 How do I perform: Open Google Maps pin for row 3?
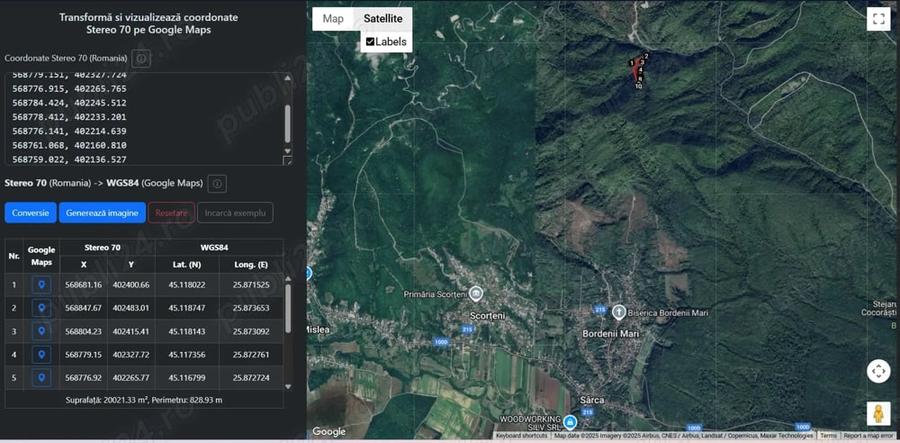tap(41, 331)
